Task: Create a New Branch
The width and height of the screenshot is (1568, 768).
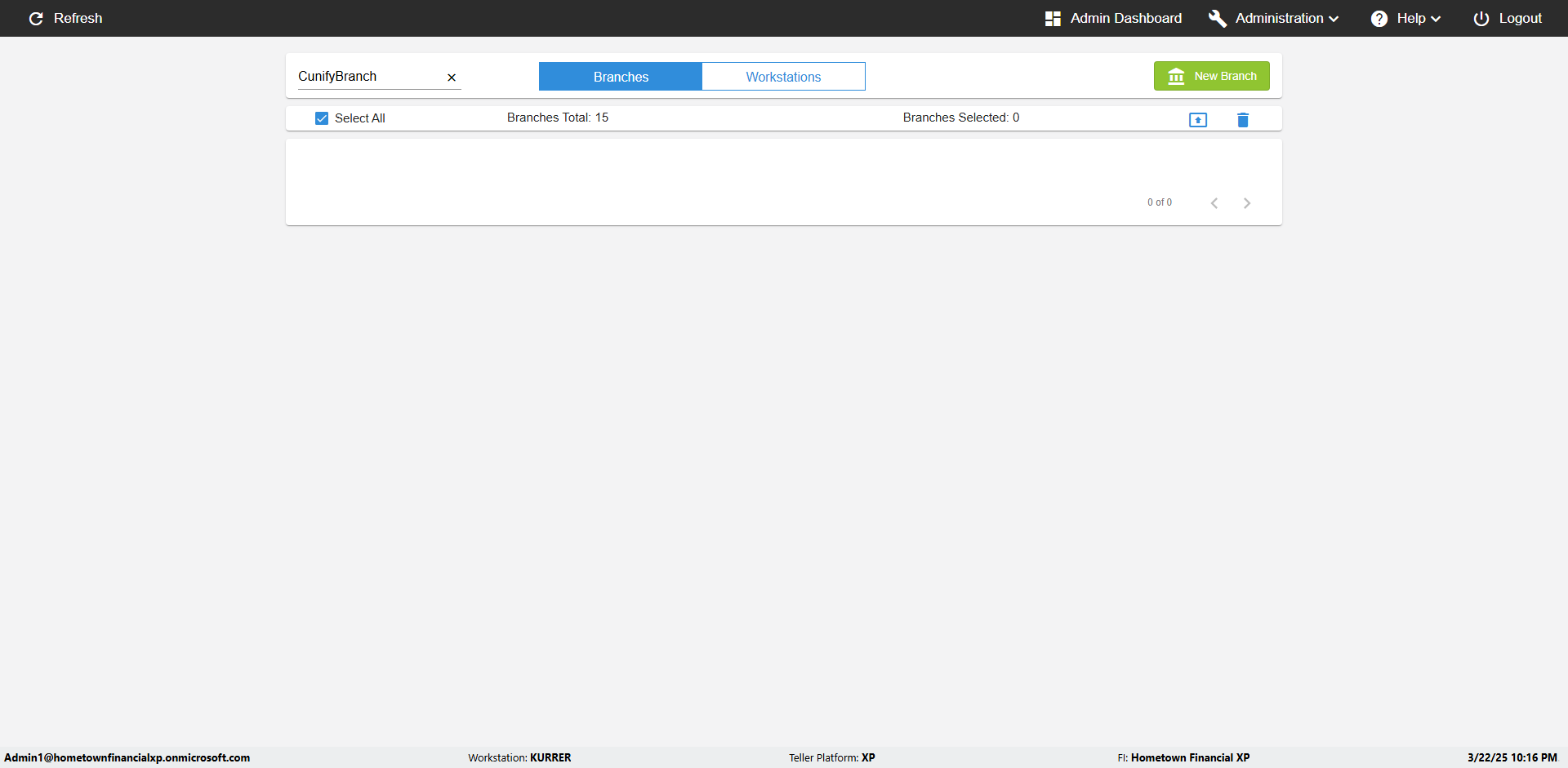Action: coord(1211,76)
